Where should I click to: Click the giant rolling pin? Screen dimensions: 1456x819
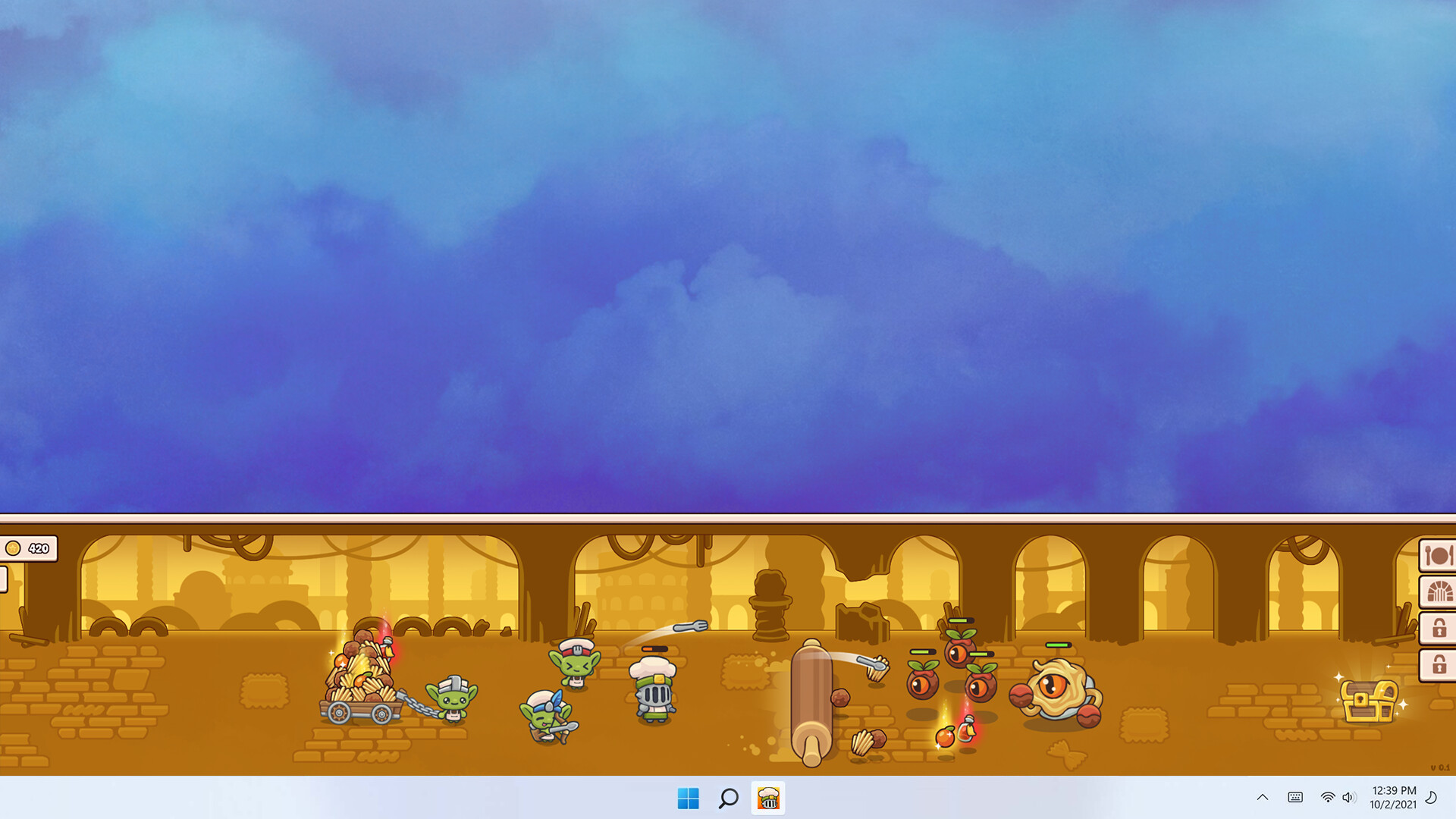coord(811,702)
